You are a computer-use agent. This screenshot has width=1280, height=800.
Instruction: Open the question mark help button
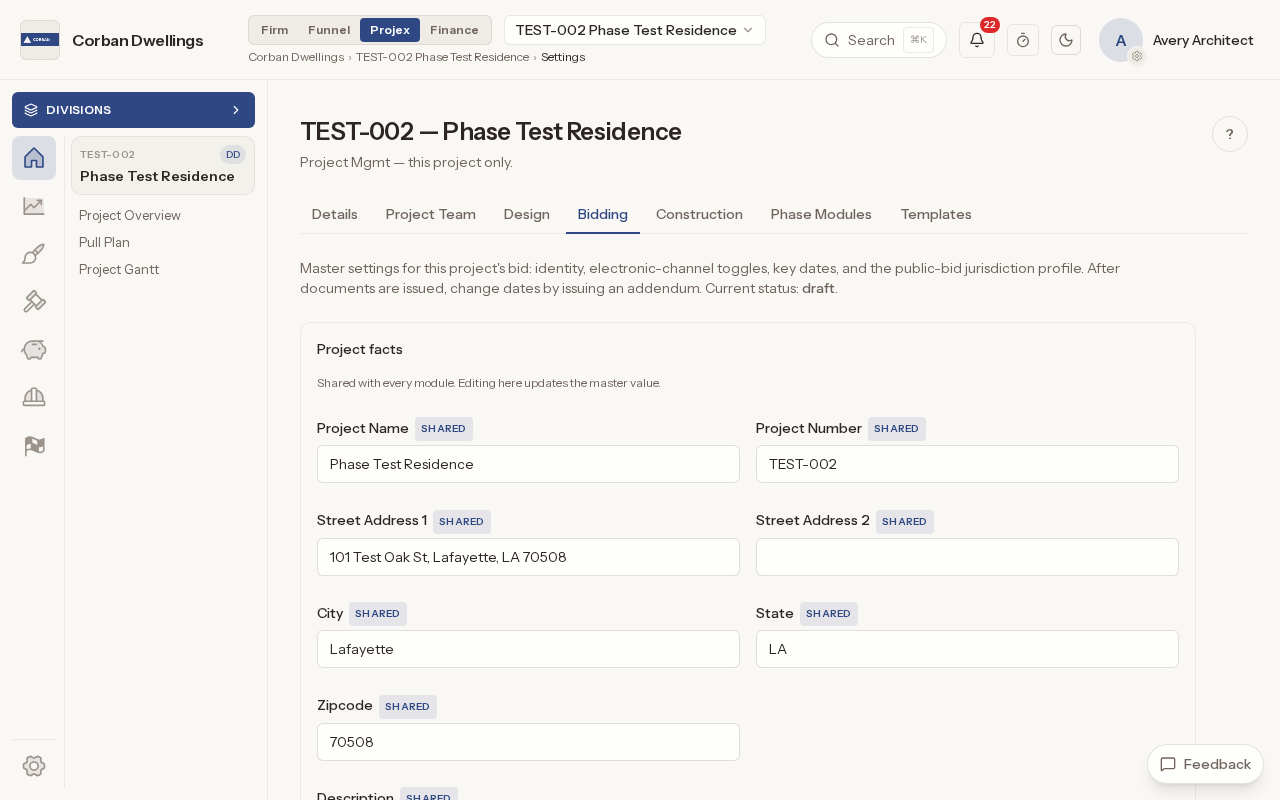pos(1230,134)
